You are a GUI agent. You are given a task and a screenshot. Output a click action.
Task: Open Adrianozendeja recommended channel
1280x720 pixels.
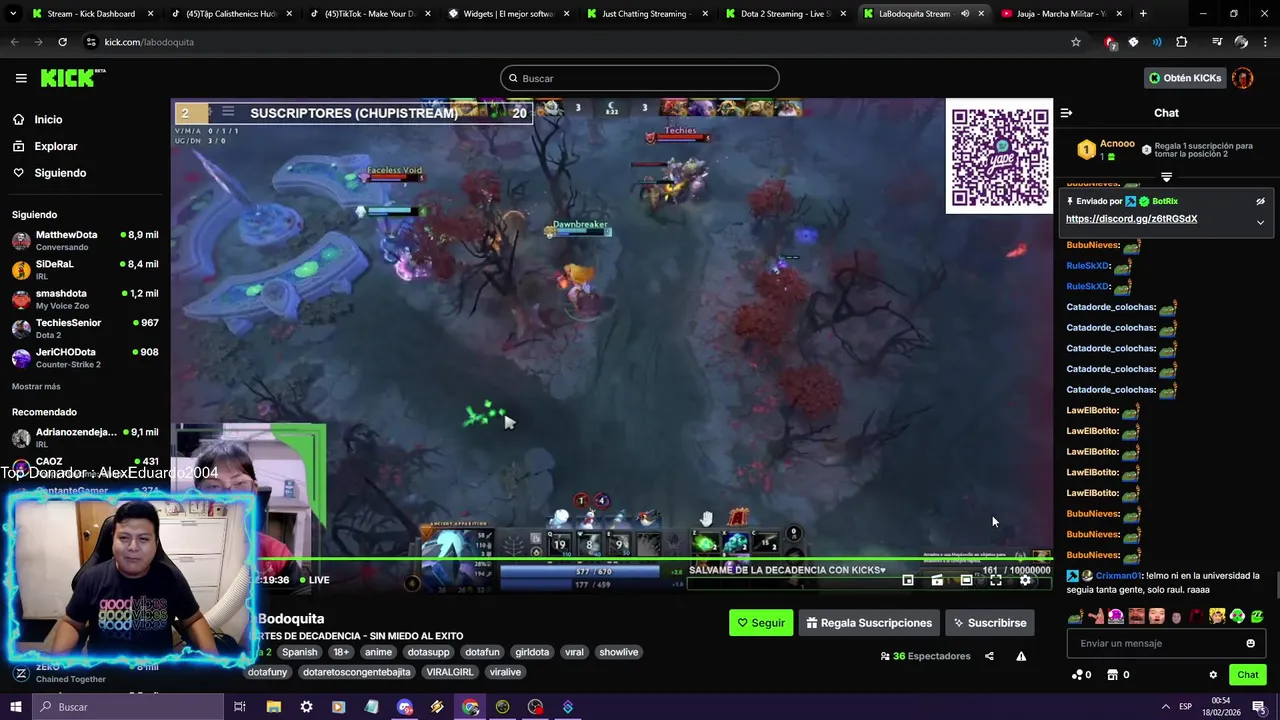click(85, 437)
